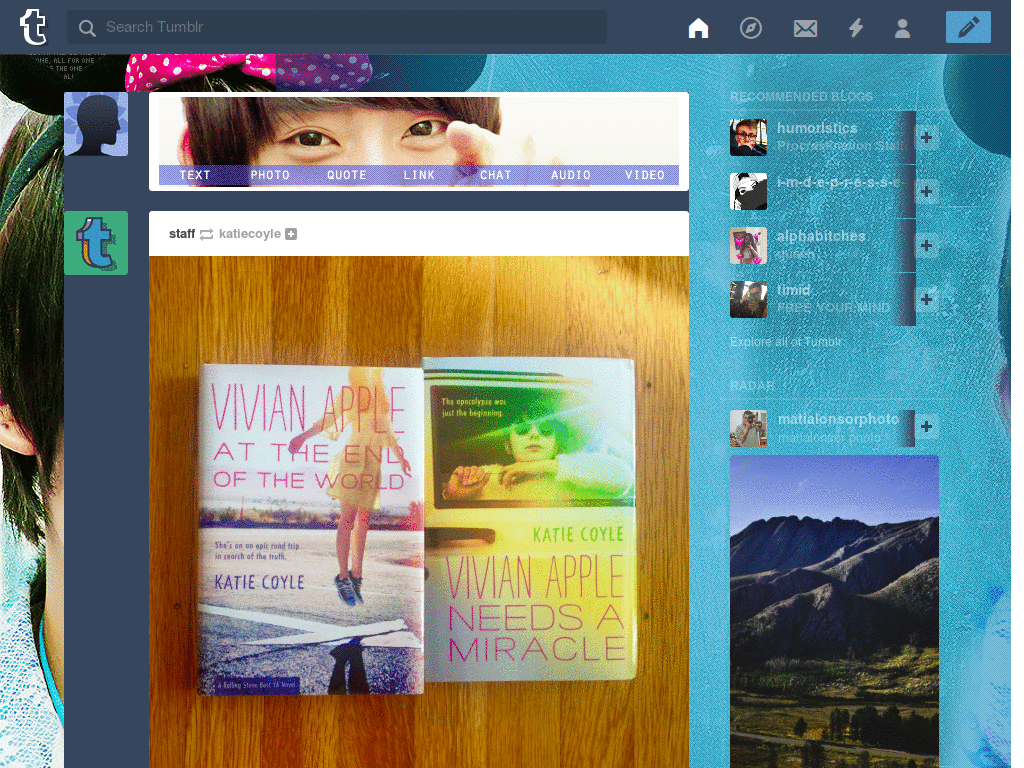Click the search magnifier icon
Screen dimensions: 1024x768
[87, 28]
